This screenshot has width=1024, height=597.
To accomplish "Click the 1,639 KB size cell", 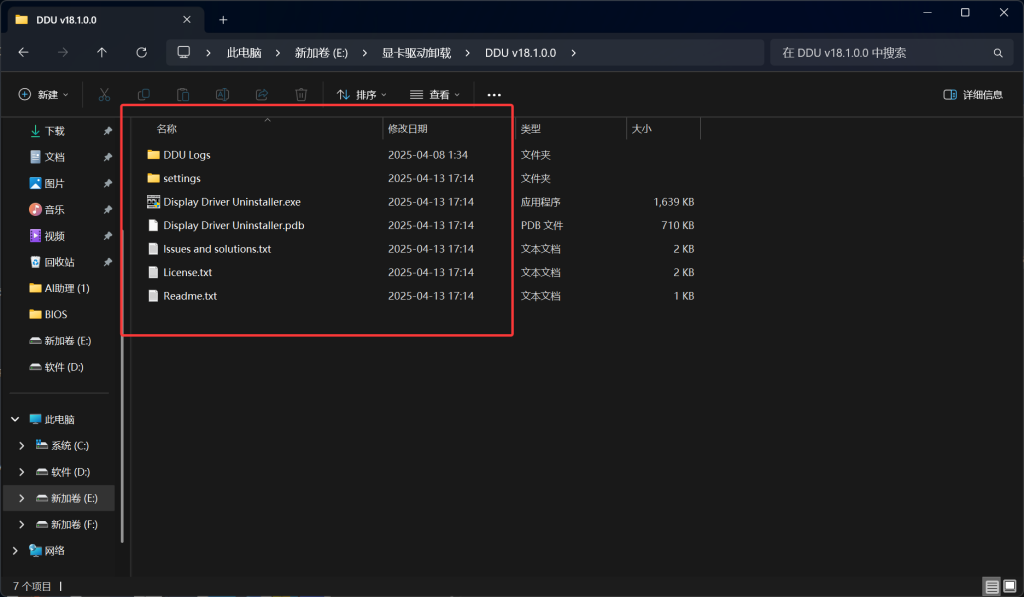I will tap(673, 202).
